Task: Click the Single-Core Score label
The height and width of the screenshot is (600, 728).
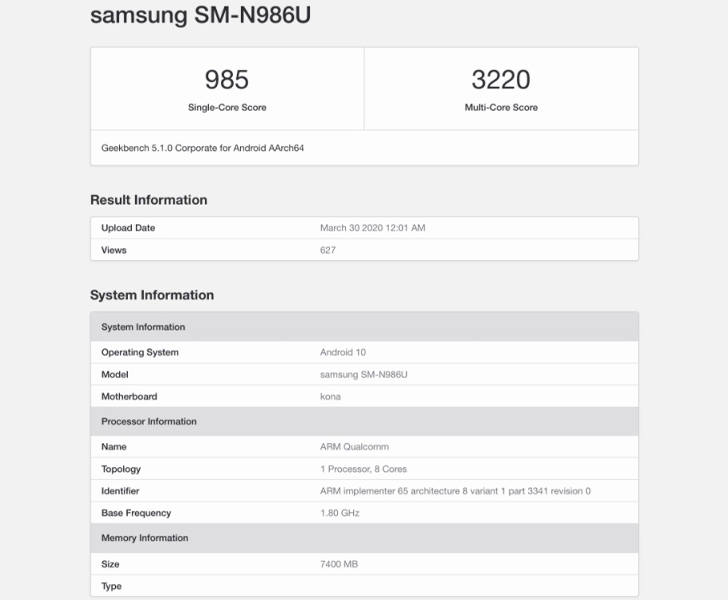Action: click(x=227, y=107)
